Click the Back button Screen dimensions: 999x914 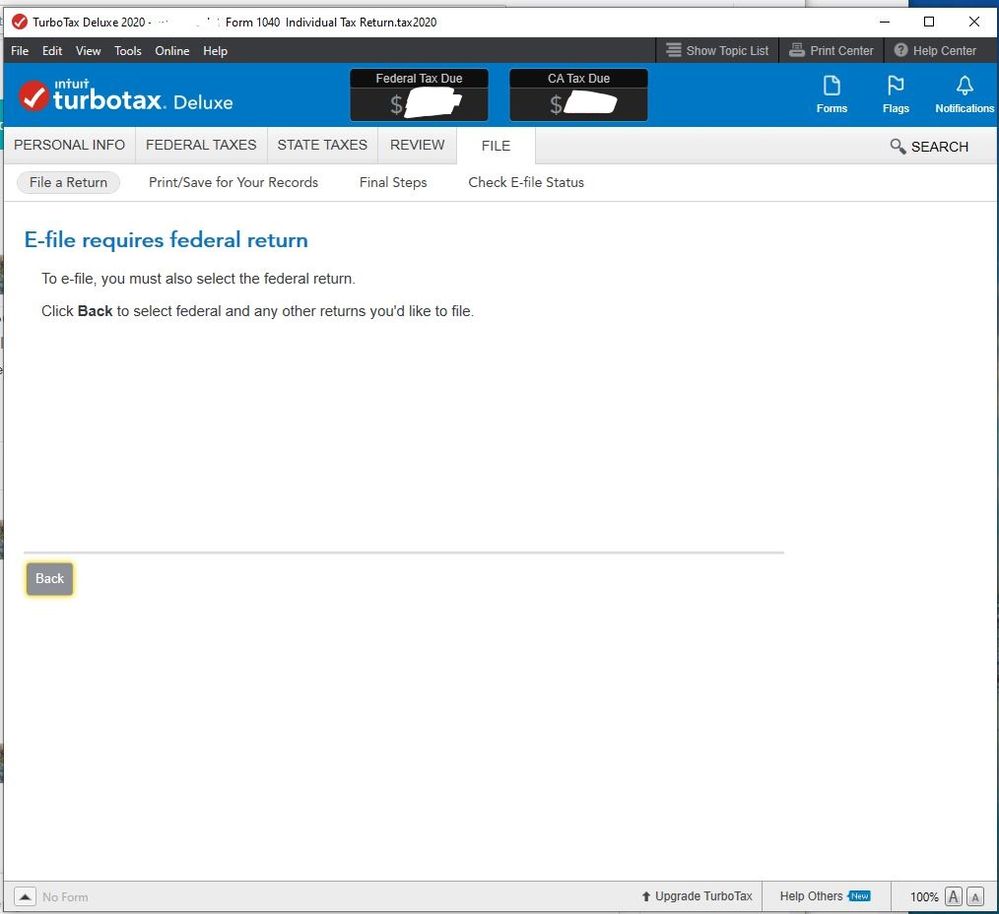[x=50, y=578]
